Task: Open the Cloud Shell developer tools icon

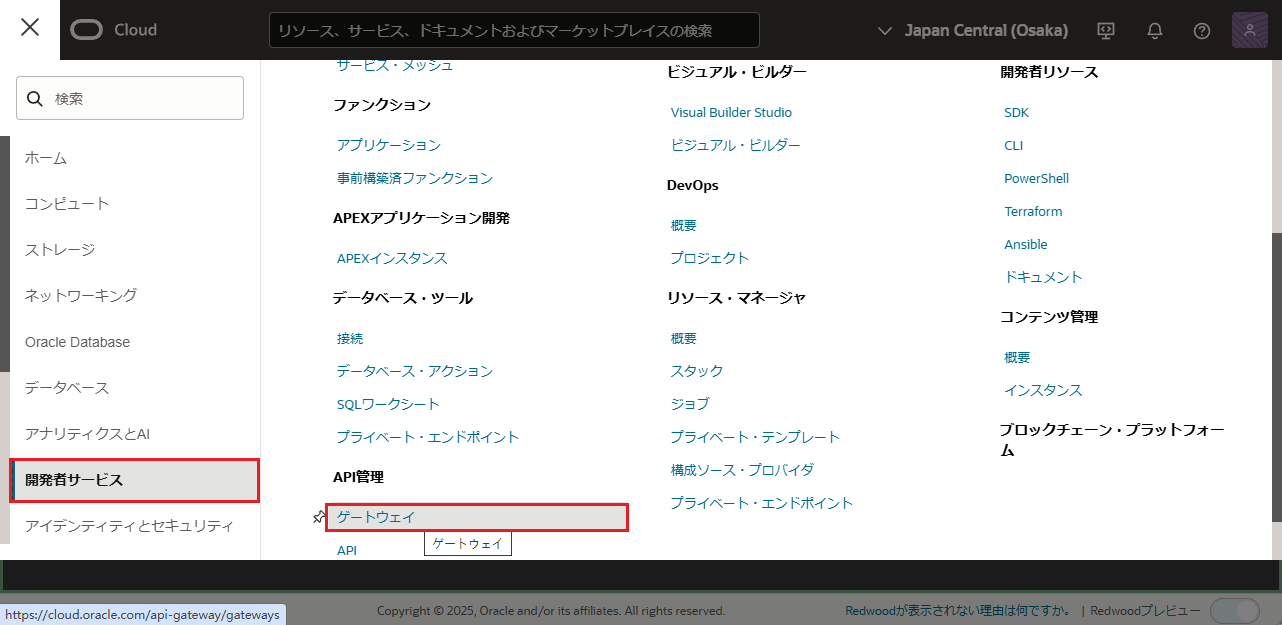Action: point(1106,30)
